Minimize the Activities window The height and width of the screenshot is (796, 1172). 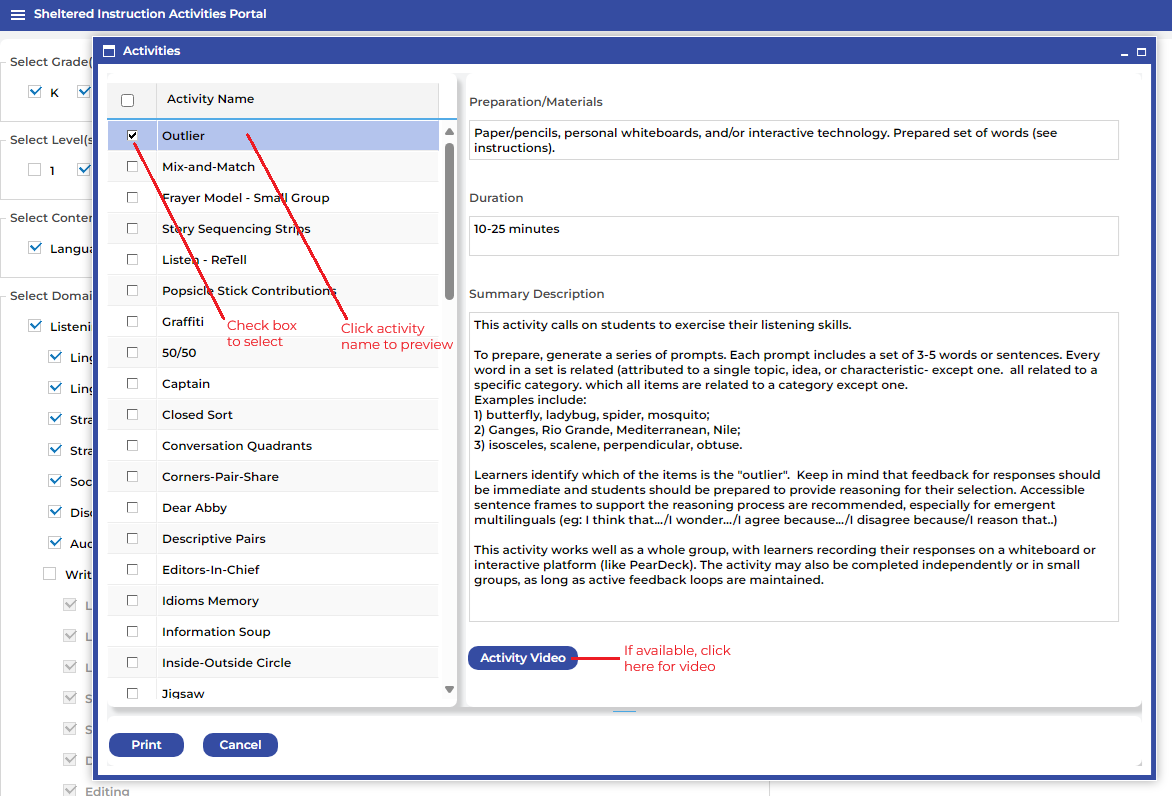pyautogui.click(x=1124, y=53)
